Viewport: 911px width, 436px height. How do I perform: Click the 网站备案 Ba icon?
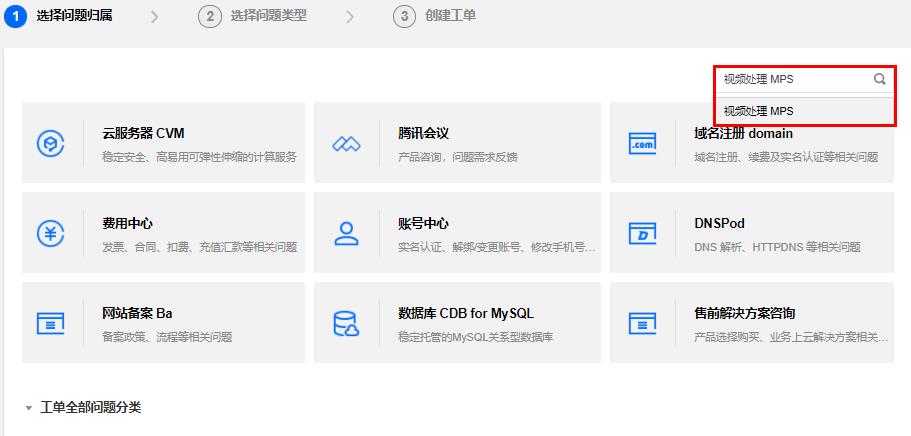50,323
